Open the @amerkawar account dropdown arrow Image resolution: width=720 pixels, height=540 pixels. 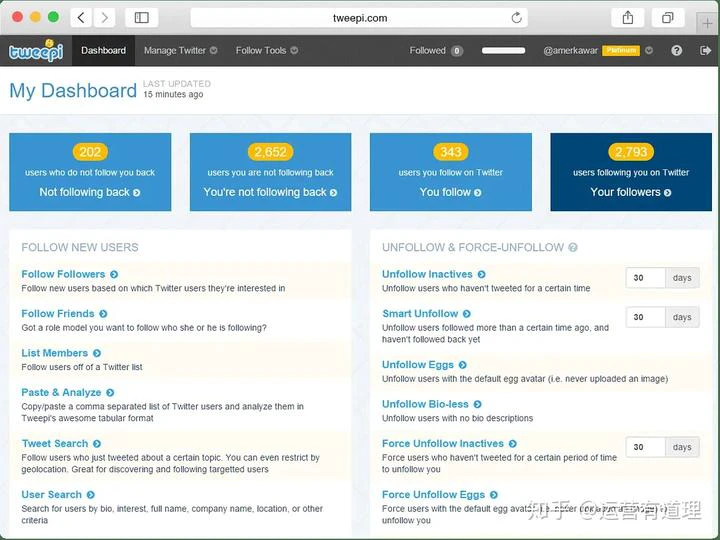(x=649, y=51)
